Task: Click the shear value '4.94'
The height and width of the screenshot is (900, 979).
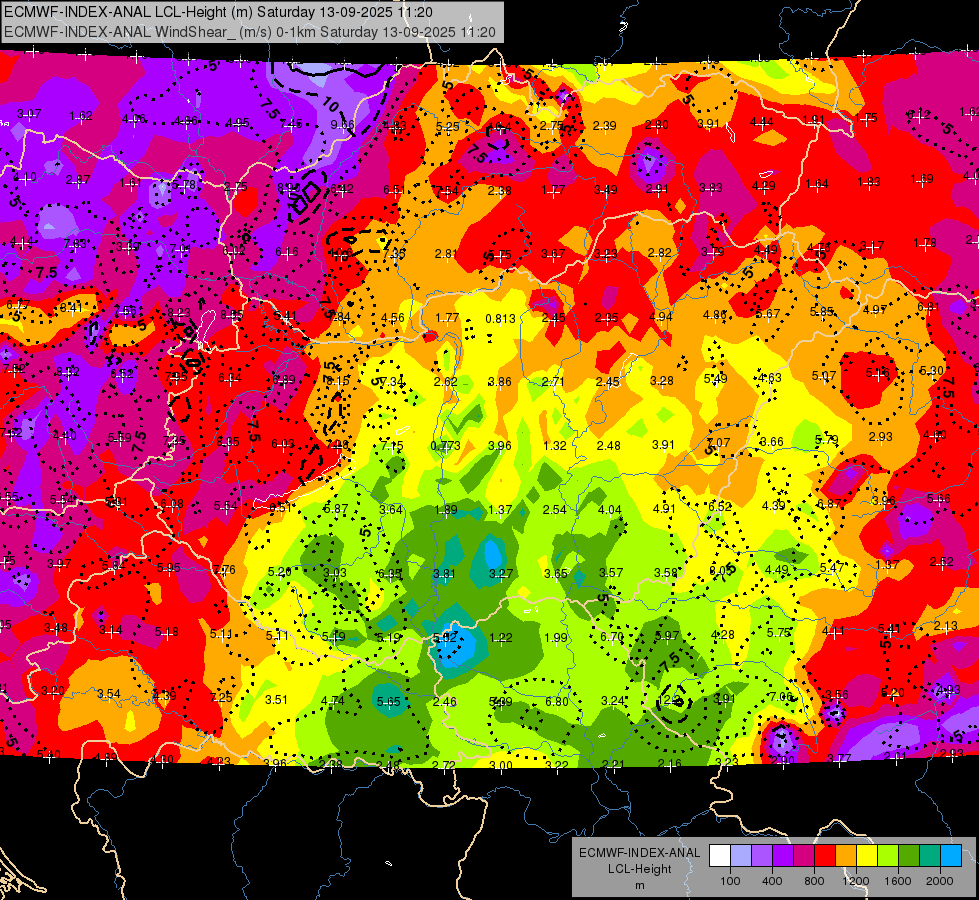Action: click(661, 316)
